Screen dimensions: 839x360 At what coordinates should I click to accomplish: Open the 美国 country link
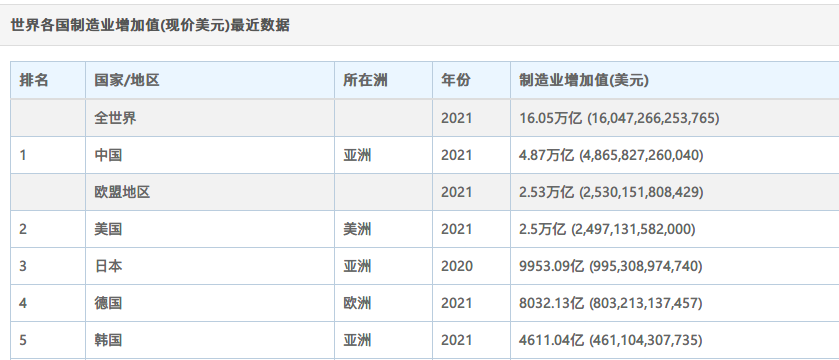coord(108,229)
